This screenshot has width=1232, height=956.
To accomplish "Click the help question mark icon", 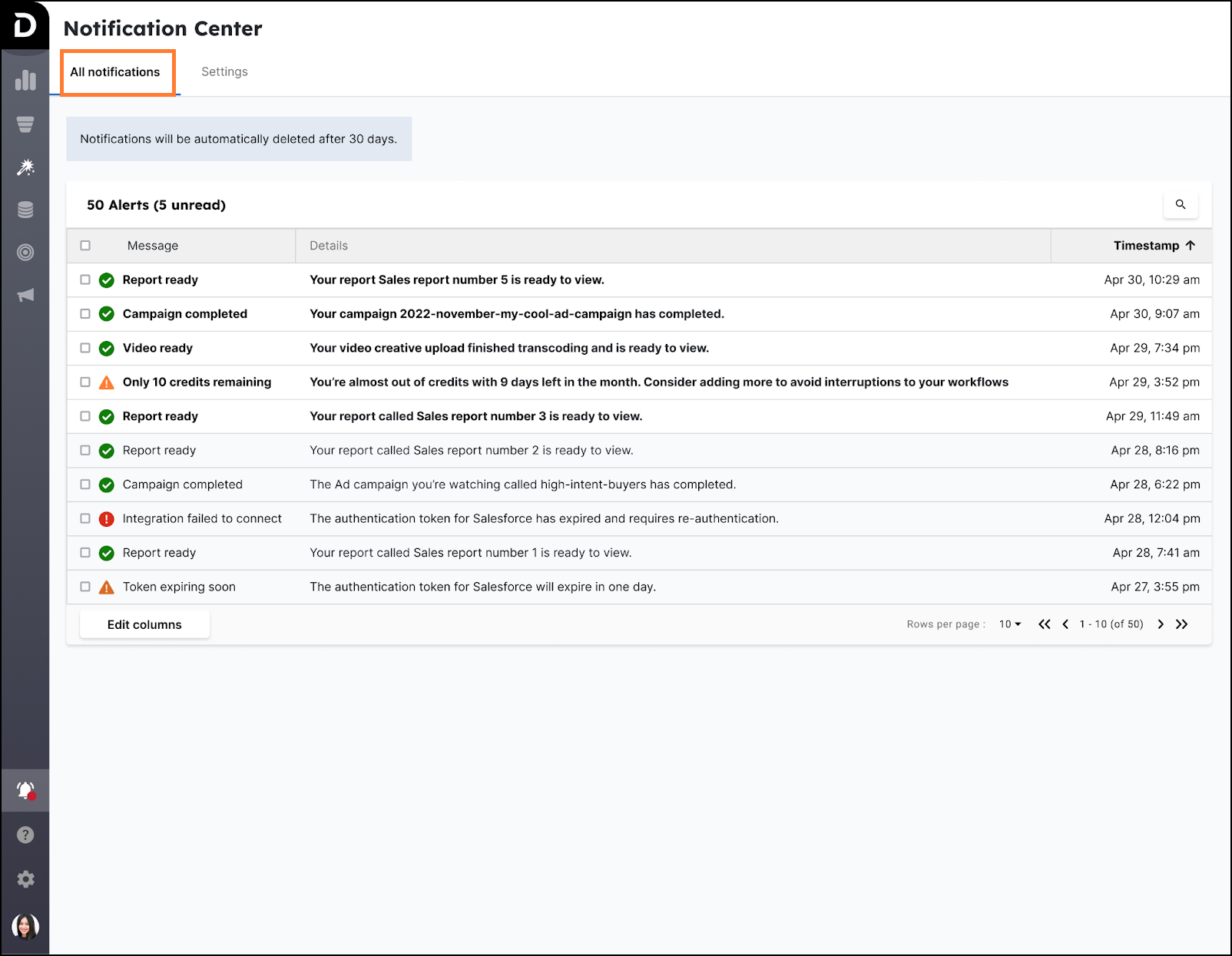I will [x=25, y=835].
